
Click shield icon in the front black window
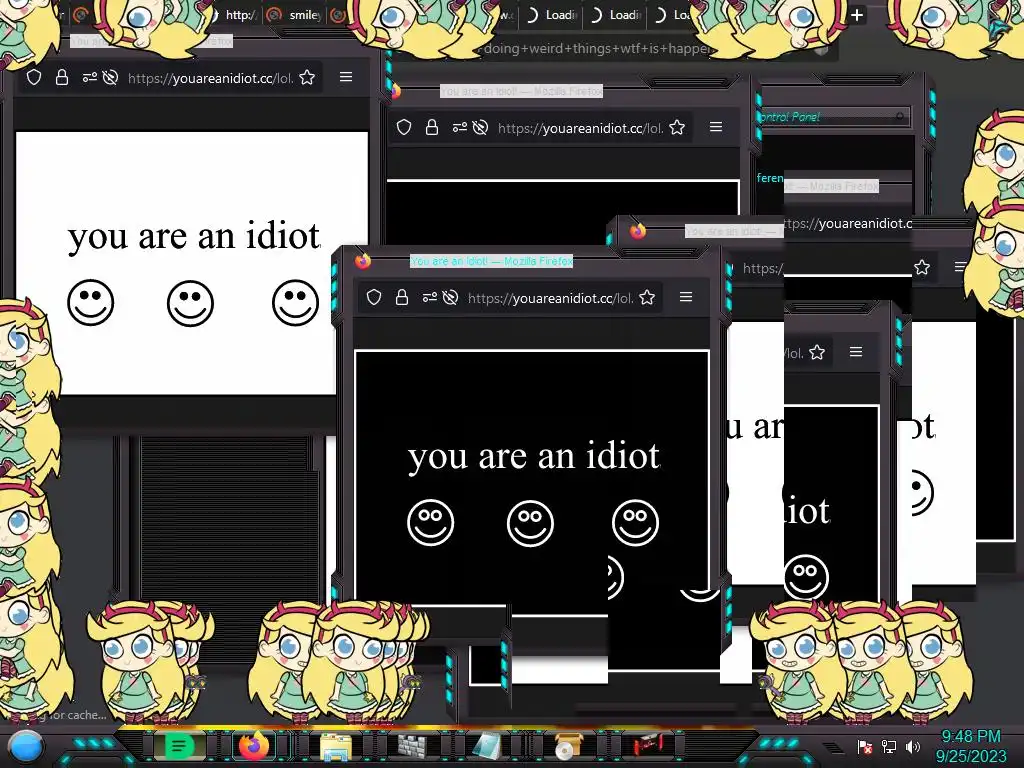click(374, 298)
